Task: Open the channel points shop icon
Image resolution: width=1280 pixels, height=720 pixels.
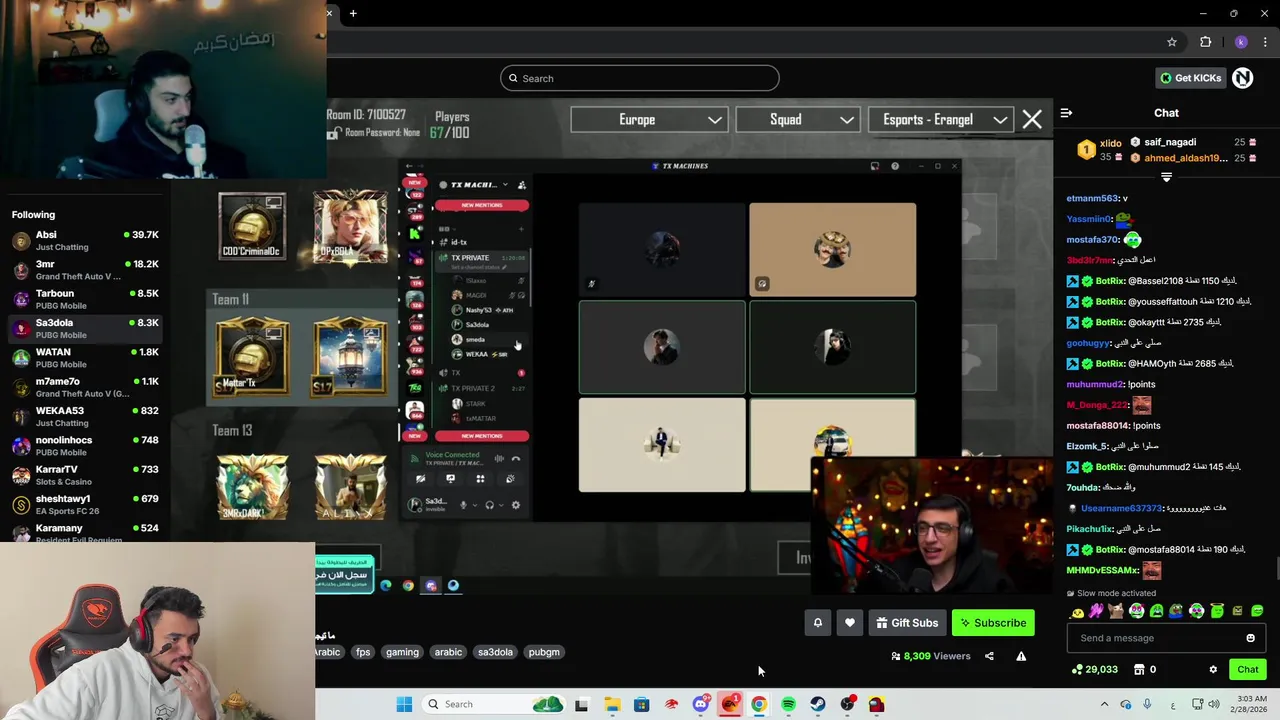Action: [x=1139, y=670]
